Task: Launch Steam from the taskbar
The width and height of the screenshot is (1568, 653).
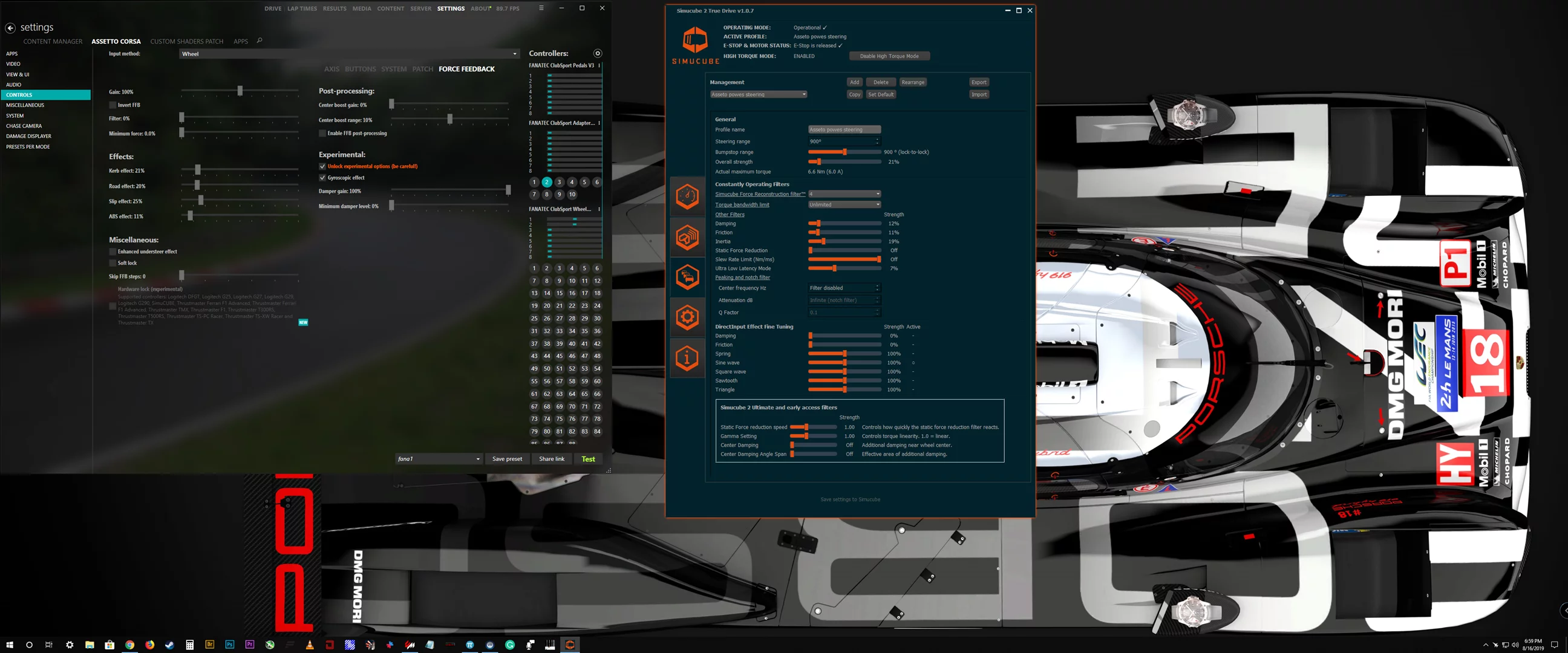Action: [169, 645]
